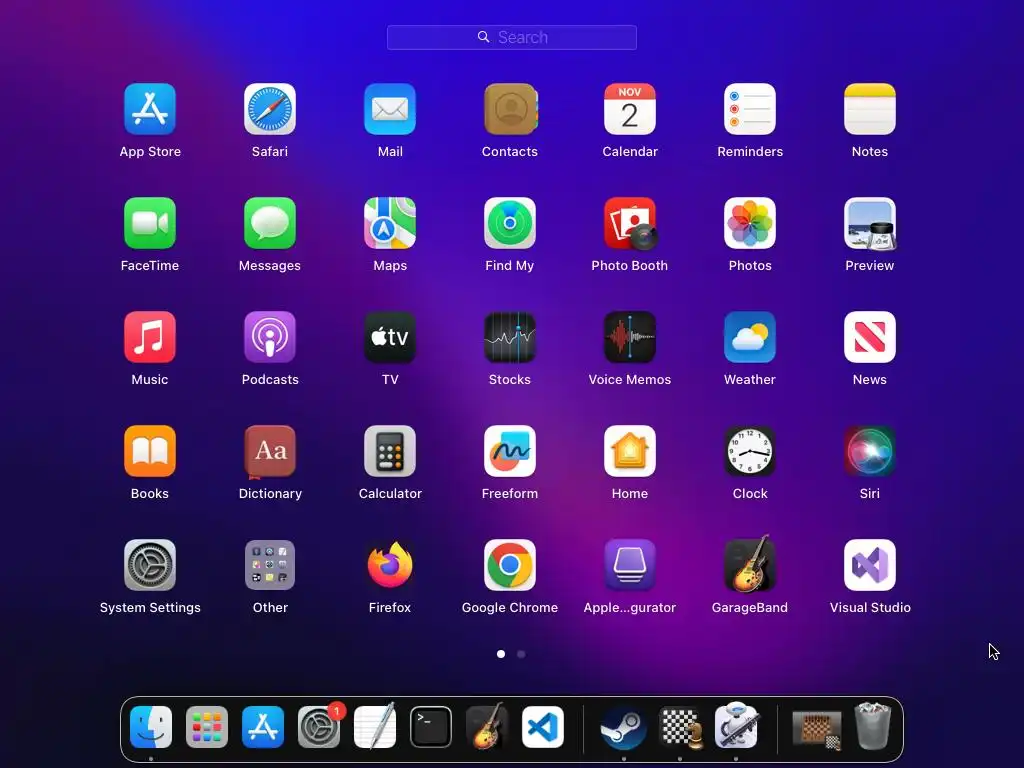Open System Settings with badge in Dock
The height and width of the screenshot is (768, 1024).
click(x=319, y=727)
